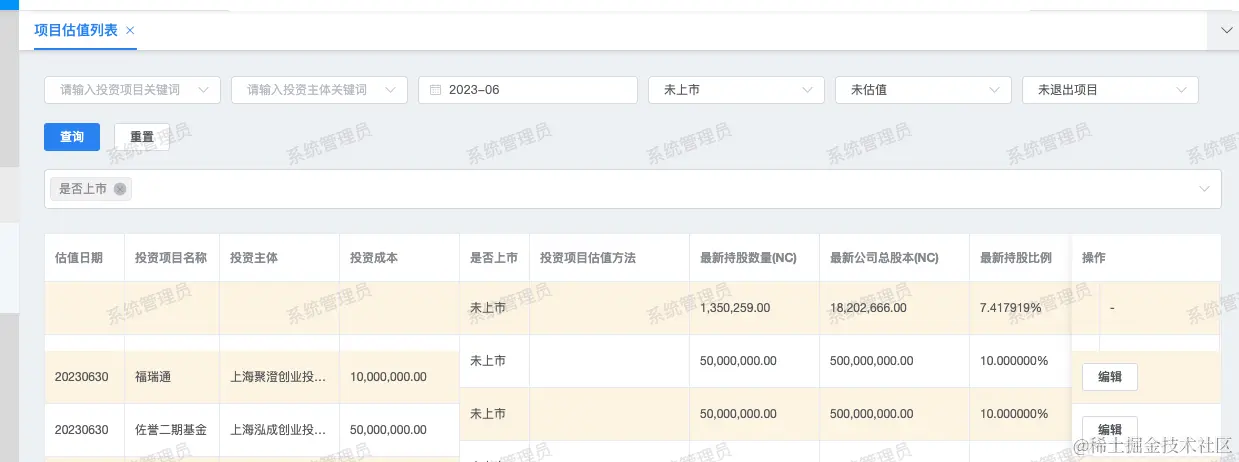Click the 投资成本 column header
The height and width of the screenshot is (462, 1239).
(x=399, y=258)
